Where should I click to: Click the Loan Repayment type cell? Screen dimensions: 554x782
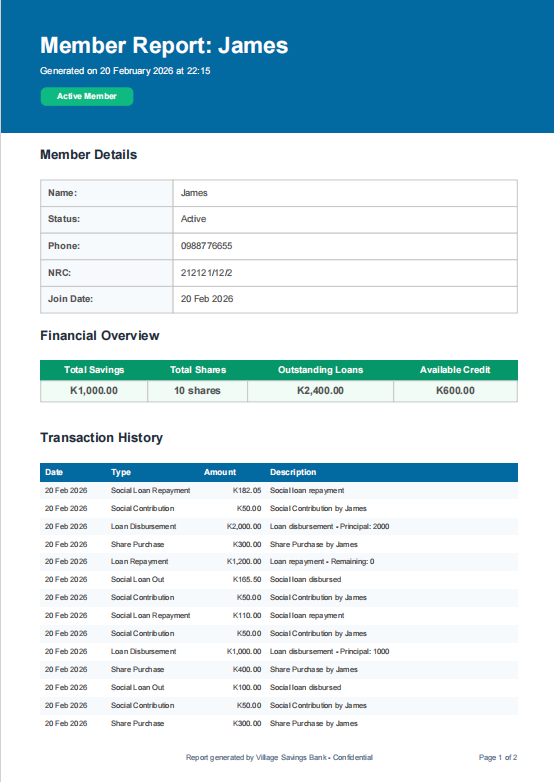[140, 562]
